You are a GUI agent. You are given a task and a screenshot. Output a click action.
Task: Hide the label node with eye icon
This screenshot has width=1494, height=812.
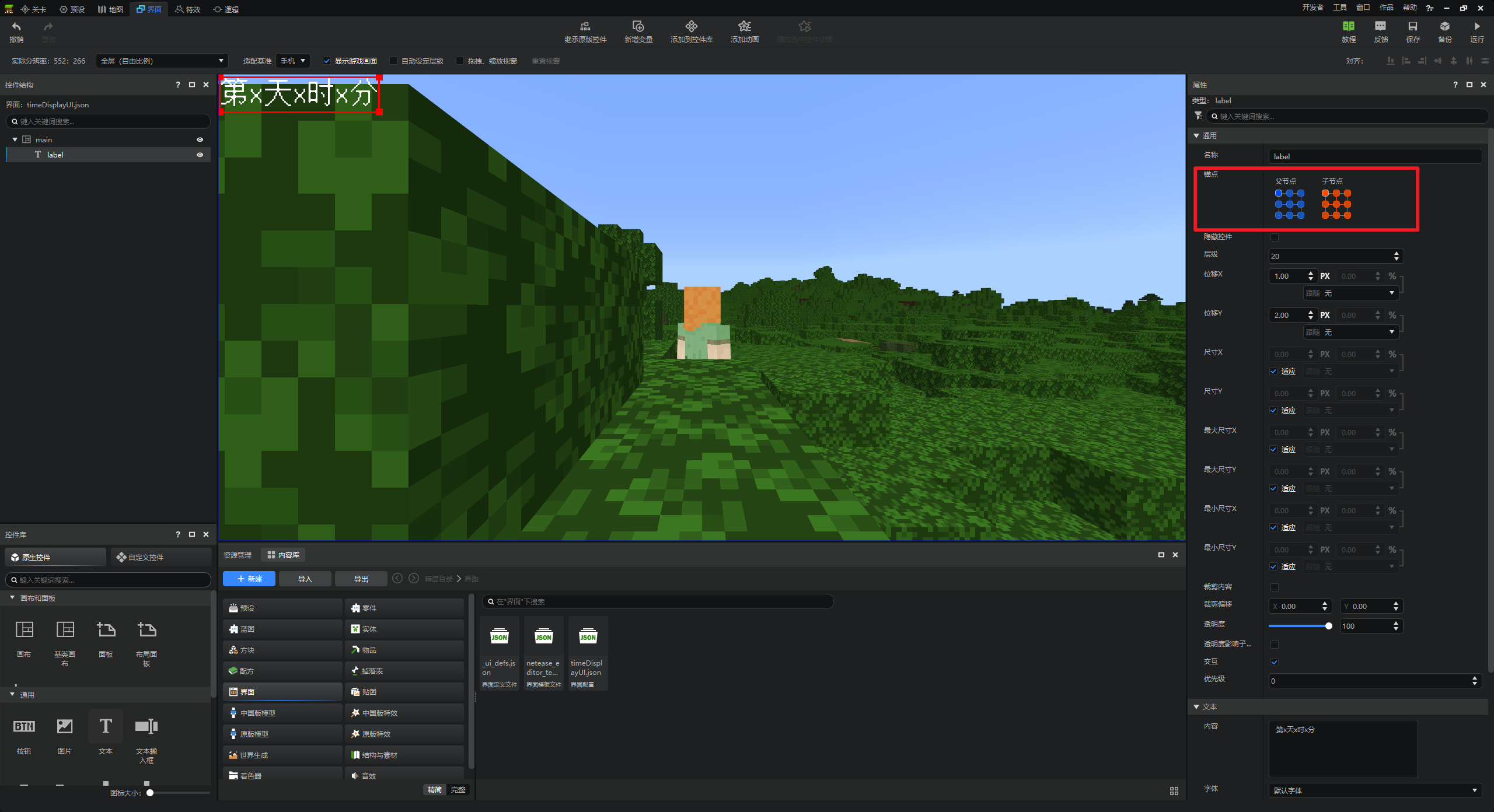200,155
